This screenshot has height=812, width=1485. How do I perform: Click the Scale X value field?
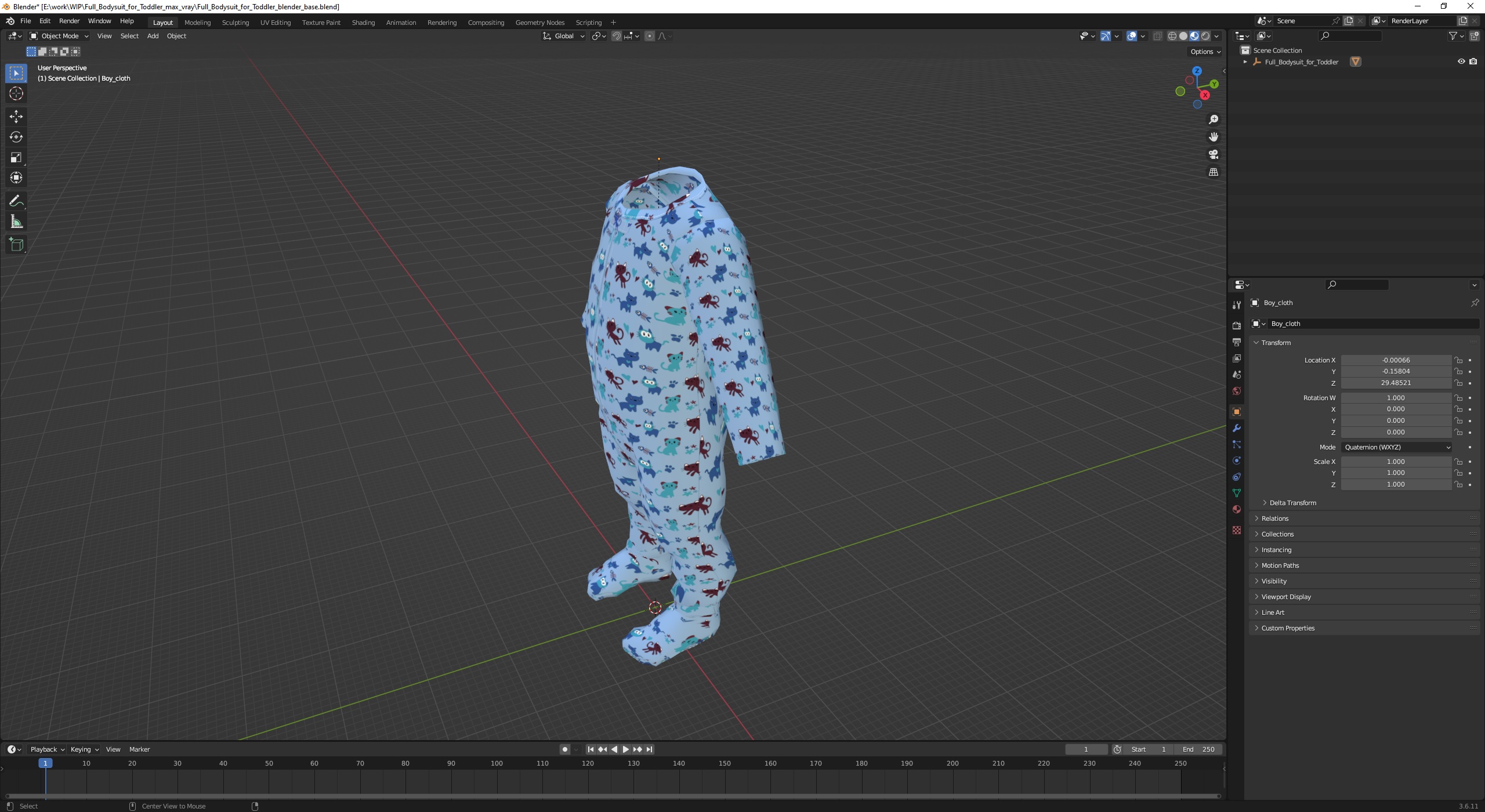[1395, 462]
